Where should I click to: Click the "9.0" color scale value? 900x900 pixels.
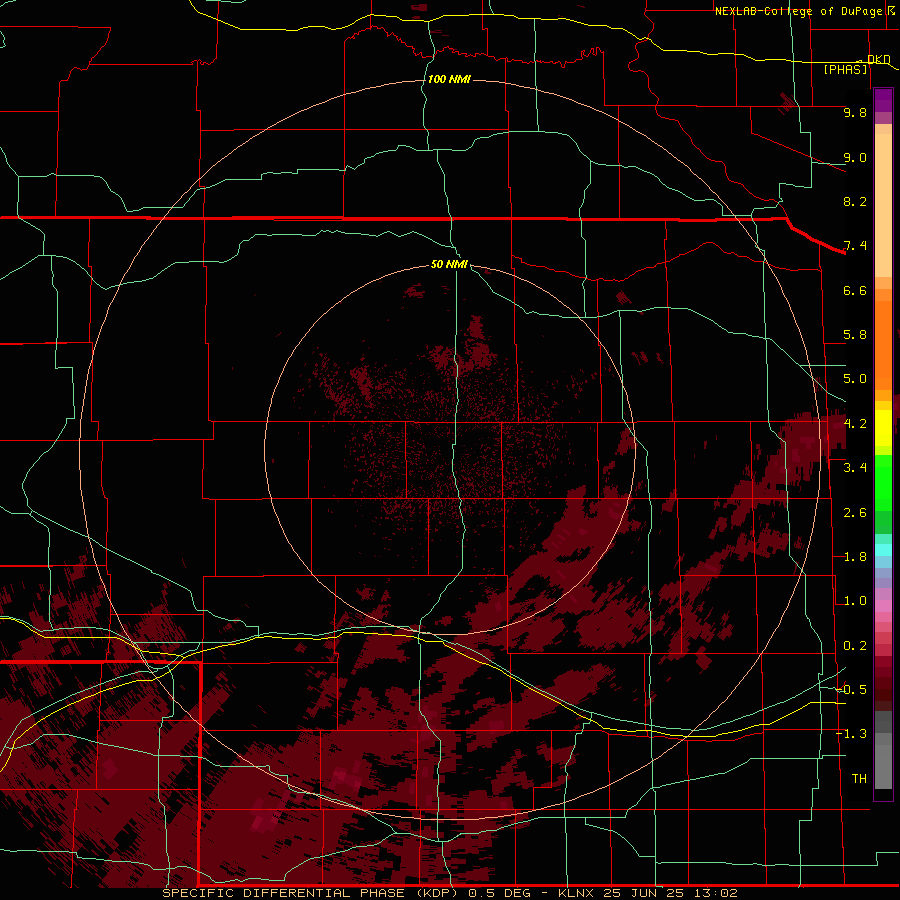[855, 157]
